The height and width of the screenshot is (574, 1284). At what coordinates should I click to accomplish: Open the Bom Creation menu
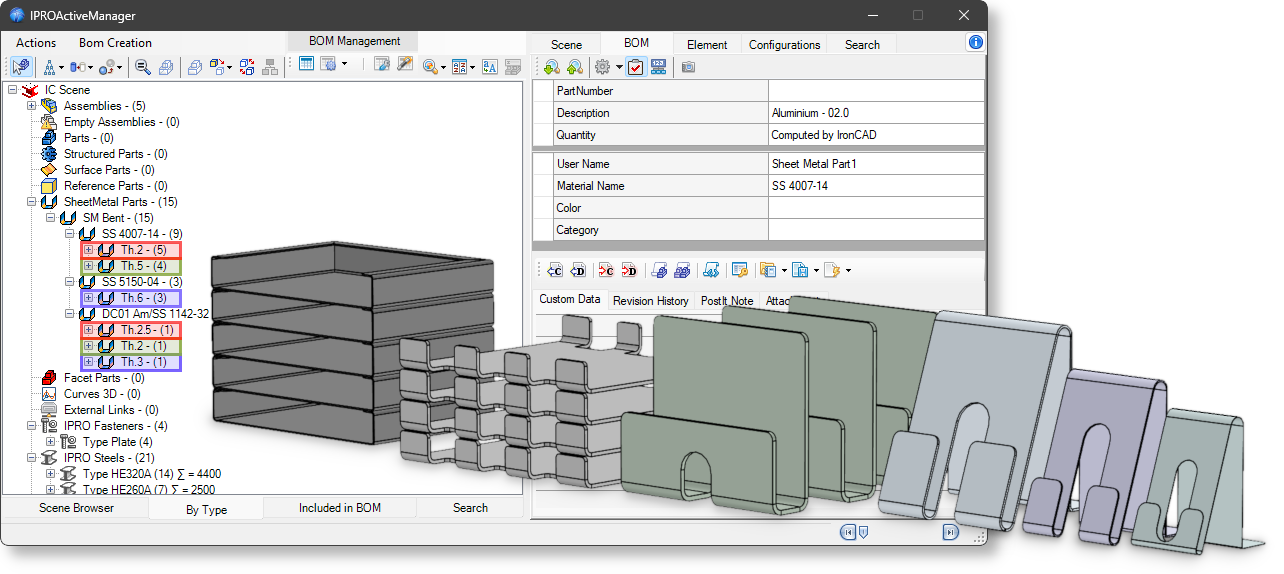[x=115, y=43]
